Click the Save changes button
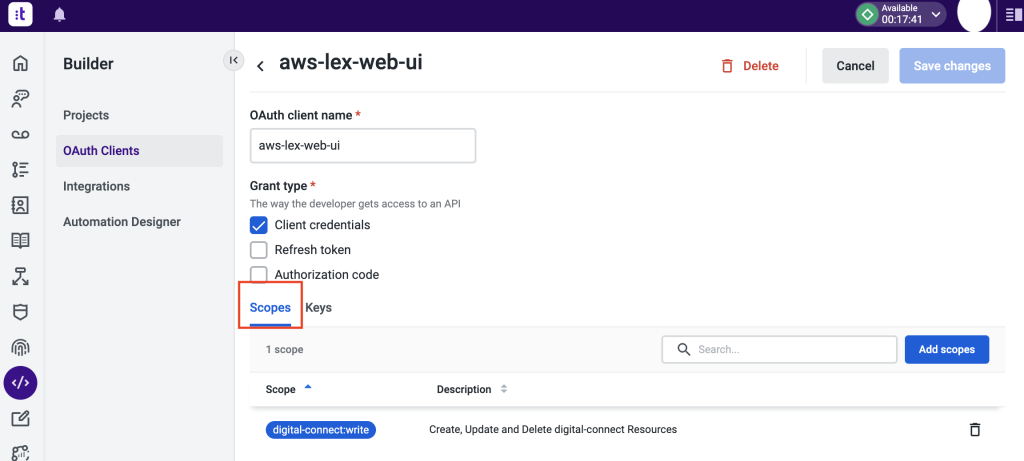This screenshot has height=461, width=1024. pos(952,66)
